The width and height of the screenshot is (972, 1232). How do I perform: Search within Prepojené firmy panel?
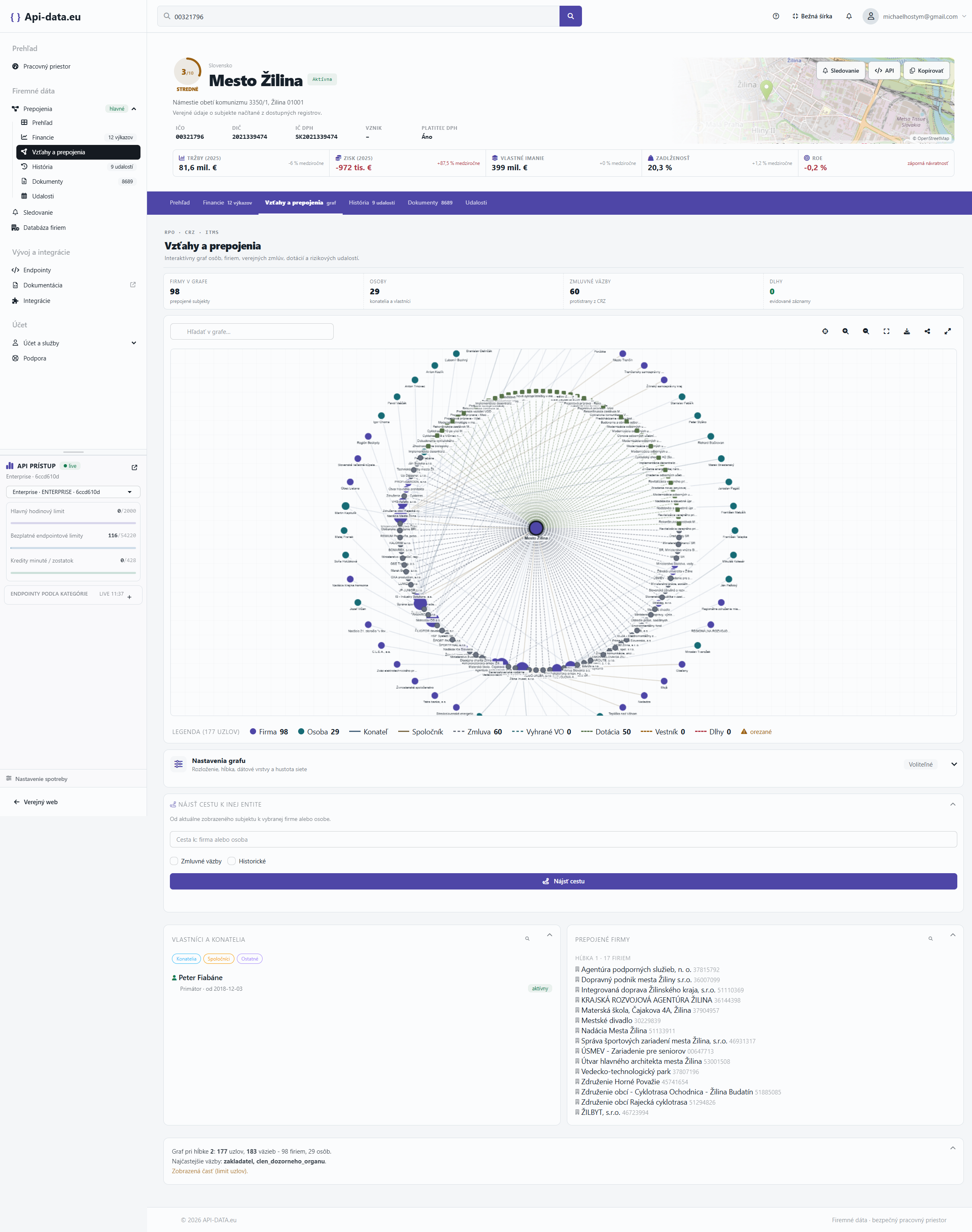coord(931,938)
